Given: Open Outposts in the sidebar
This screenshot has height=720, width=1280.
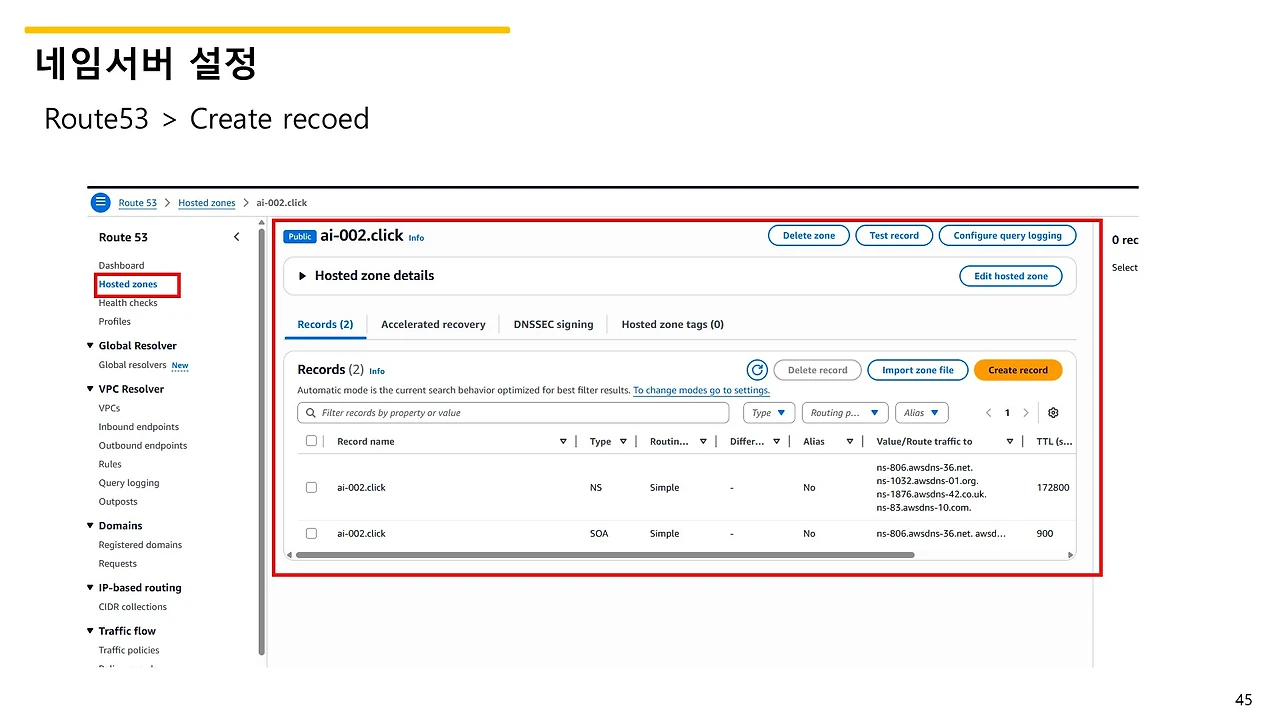Looking at the screenshot, I should point(118,502).
